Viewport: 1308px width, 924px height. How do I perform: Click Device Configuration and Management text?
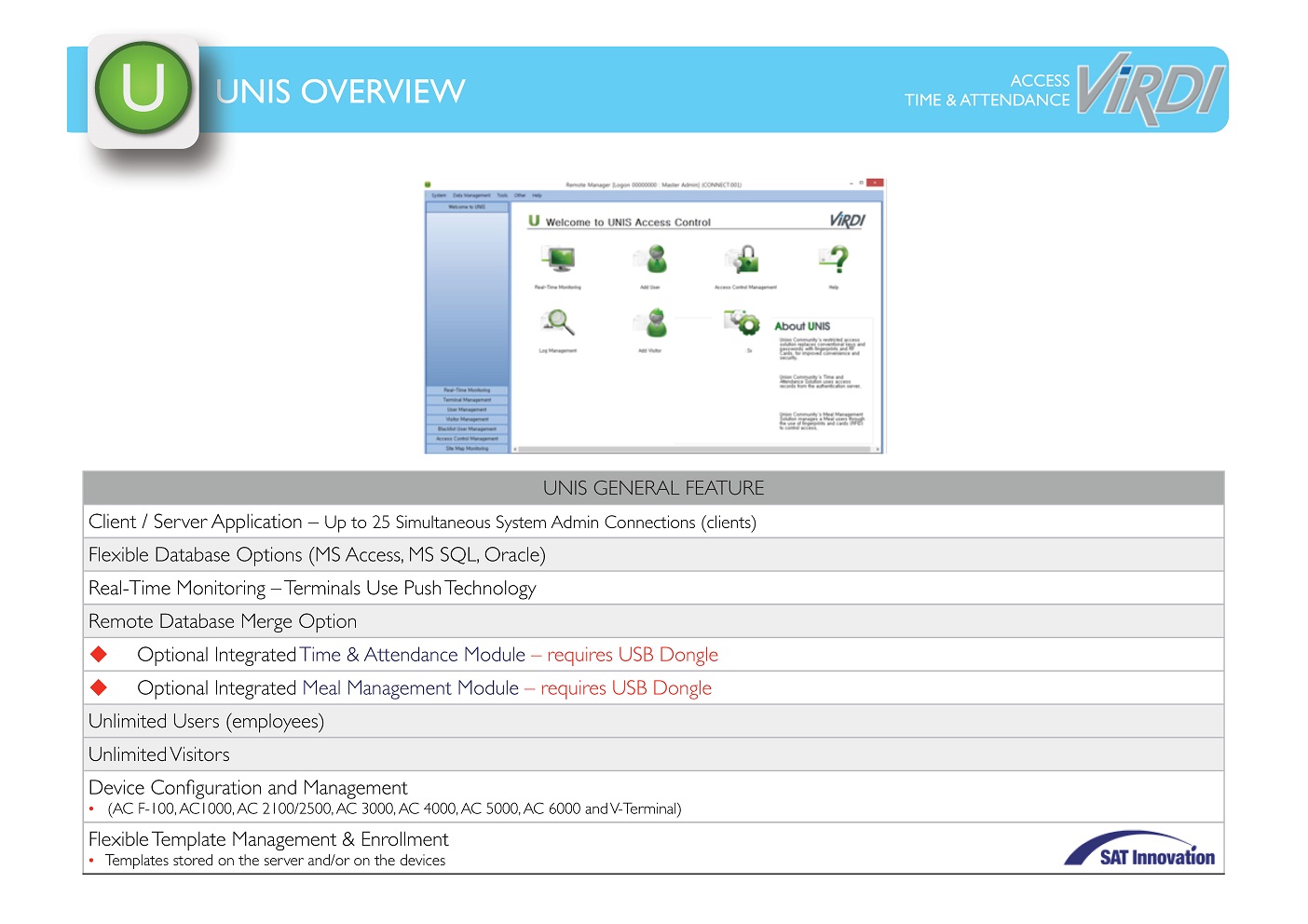[x=248, y=788]
